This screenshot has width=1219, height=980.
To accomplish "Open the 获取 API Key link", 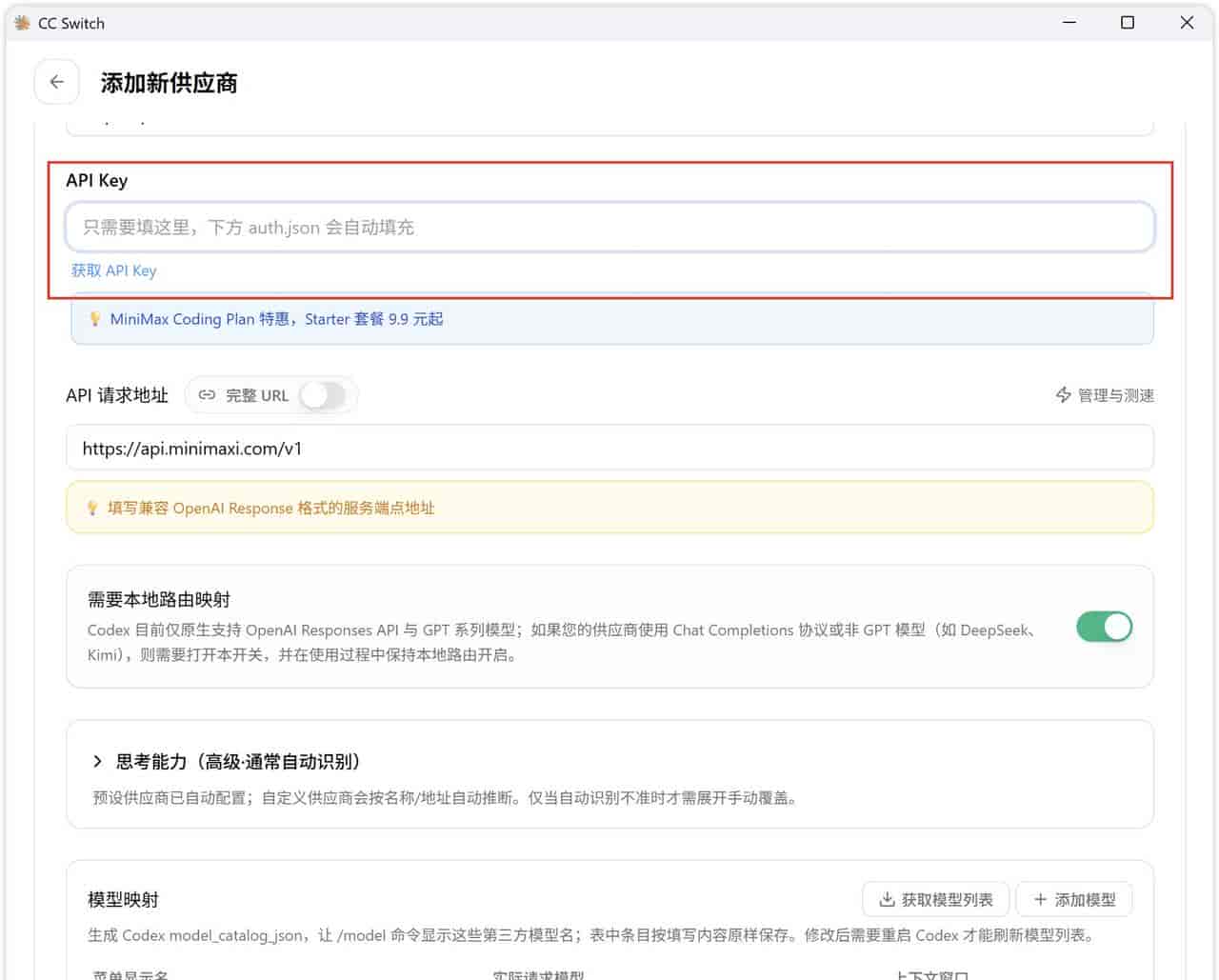I will pyautogui.click(x=114, y=270).
